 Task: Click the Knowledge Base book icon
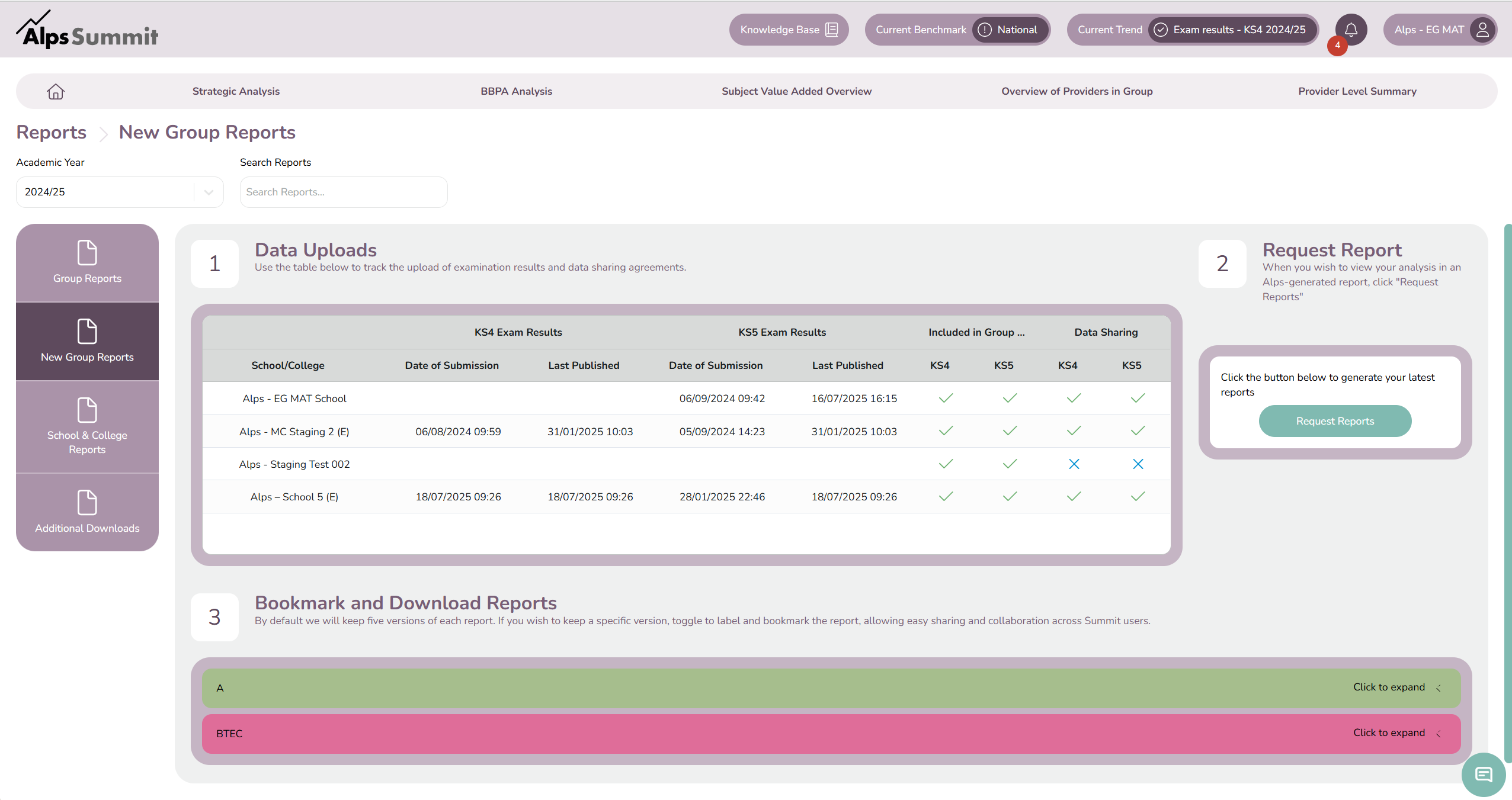tap(832, 30)
